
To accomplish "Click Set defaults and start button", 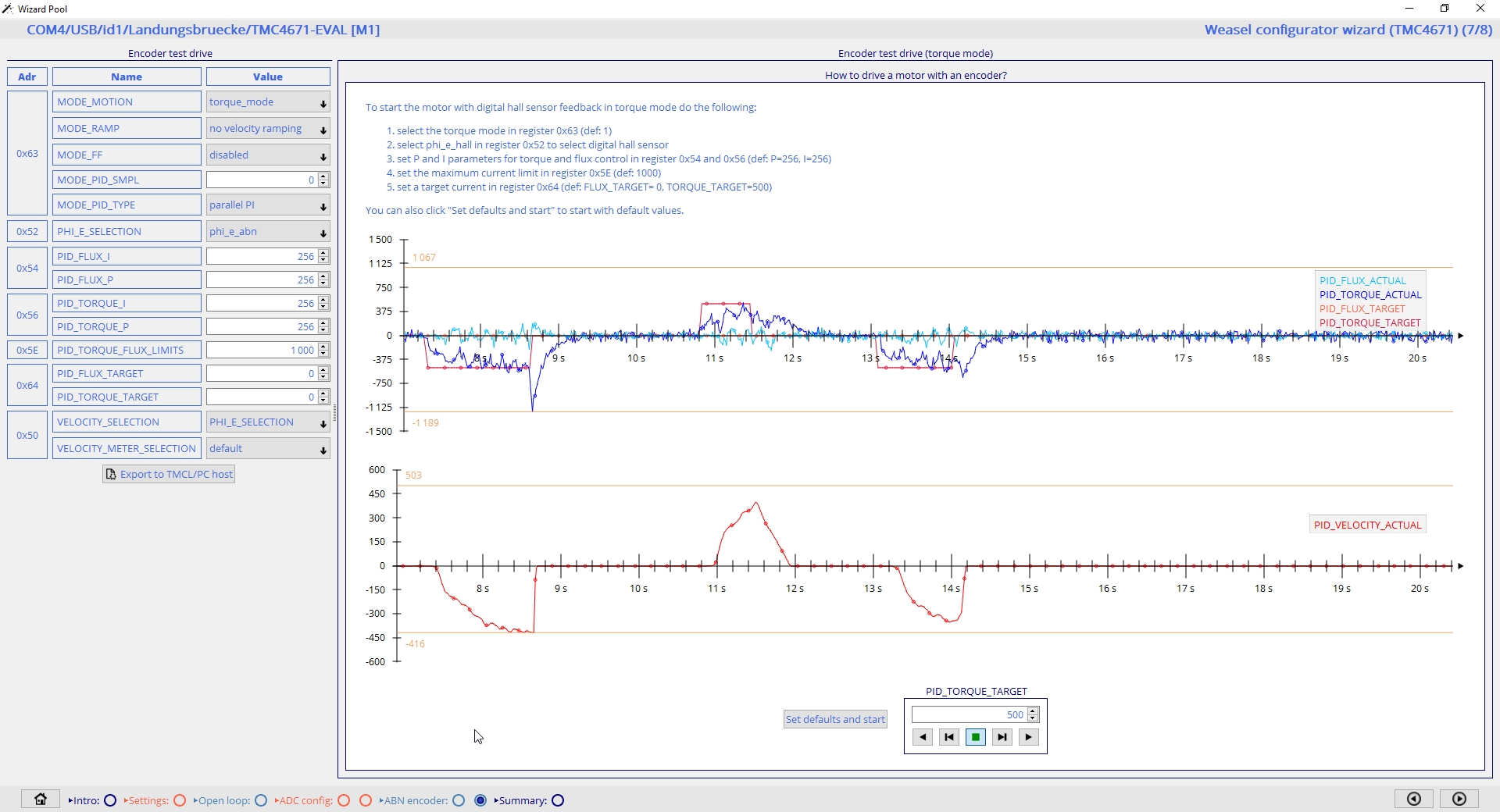I will tap(835, 719).
